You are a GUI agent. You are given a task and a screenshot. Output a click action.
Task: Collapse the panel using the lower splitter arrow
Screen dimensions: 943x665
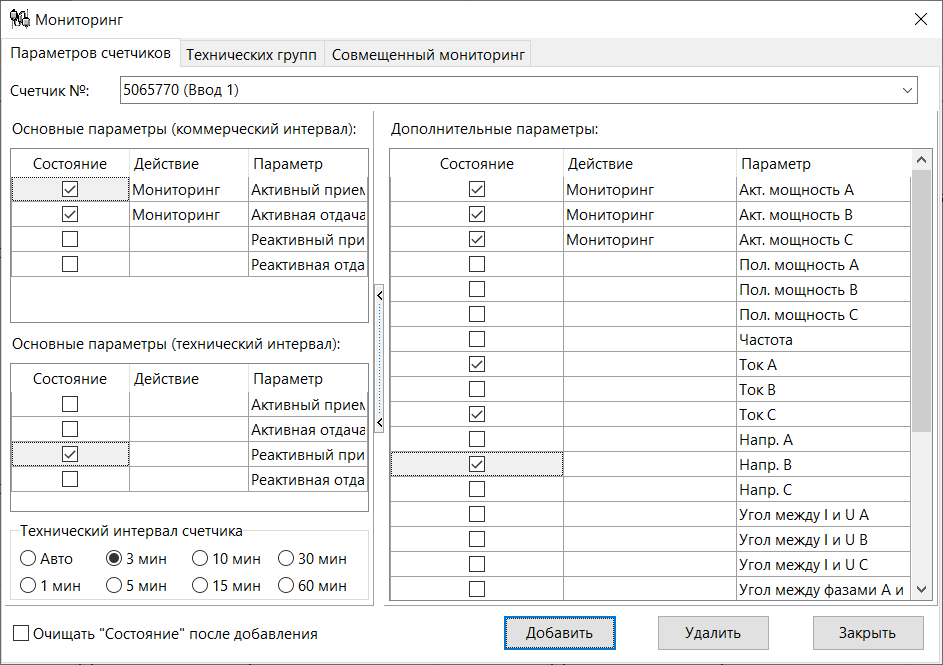tap(378, 422)
